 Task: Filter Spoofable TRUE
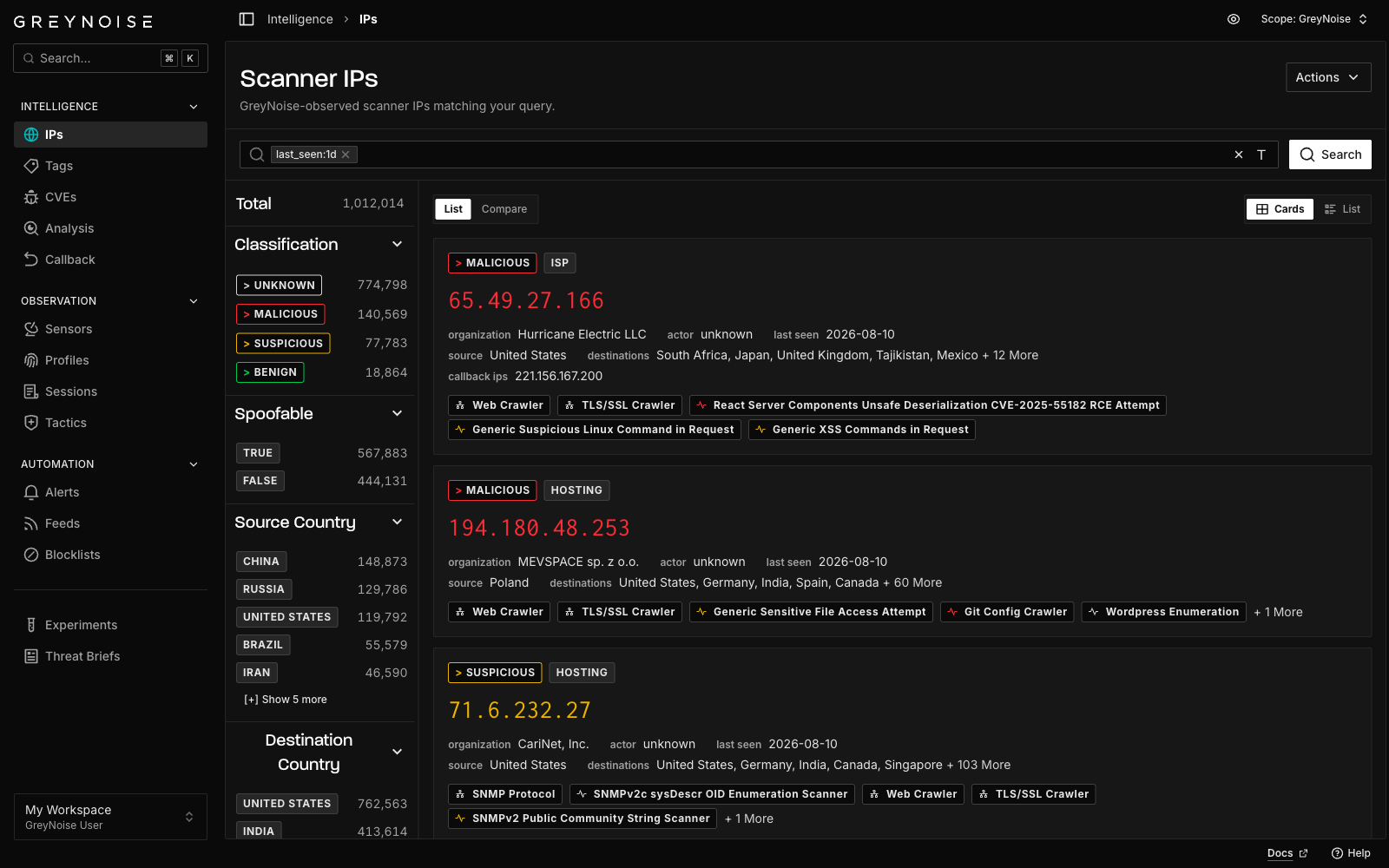[258, 453]
